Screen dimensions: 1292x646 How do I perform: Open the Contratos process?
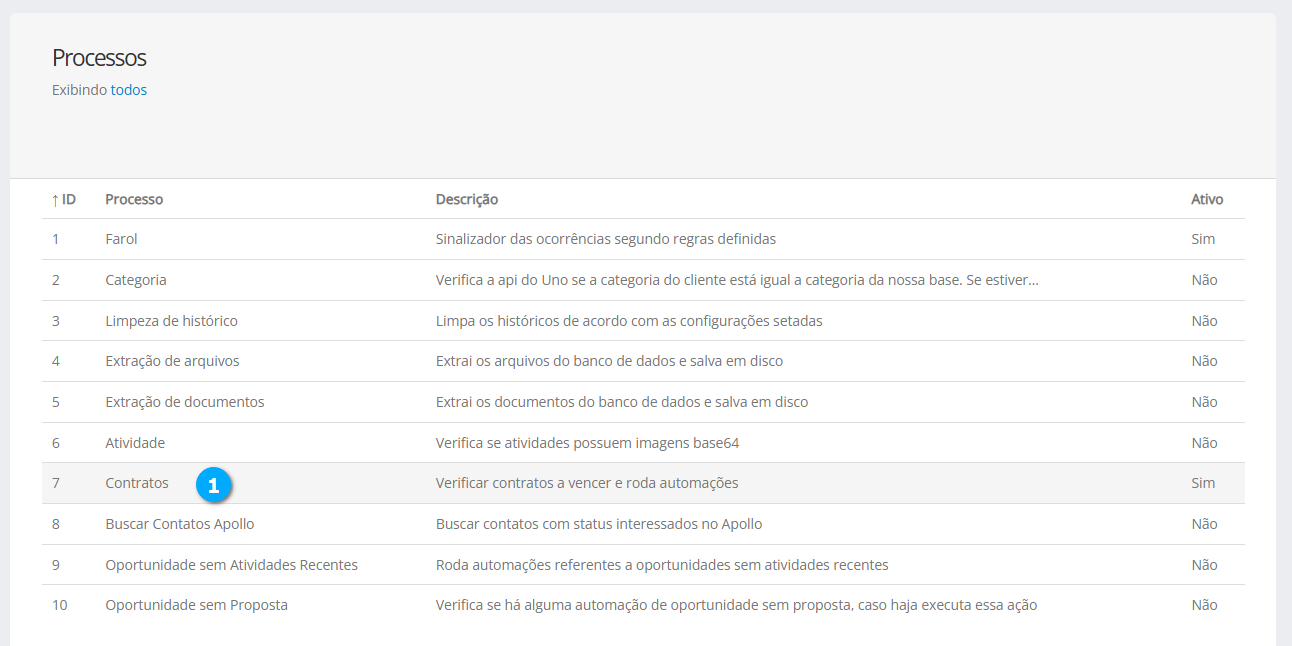point(137,483)
